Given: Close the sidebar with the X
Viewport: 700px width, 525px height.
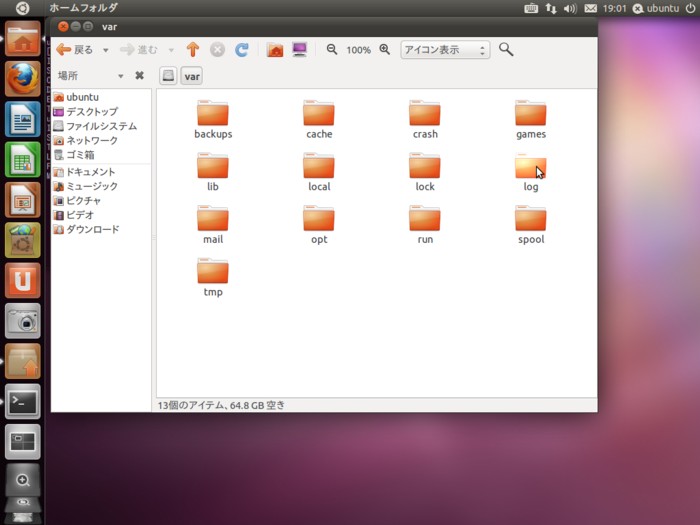Looking at the screenshot, I should 140,75.
